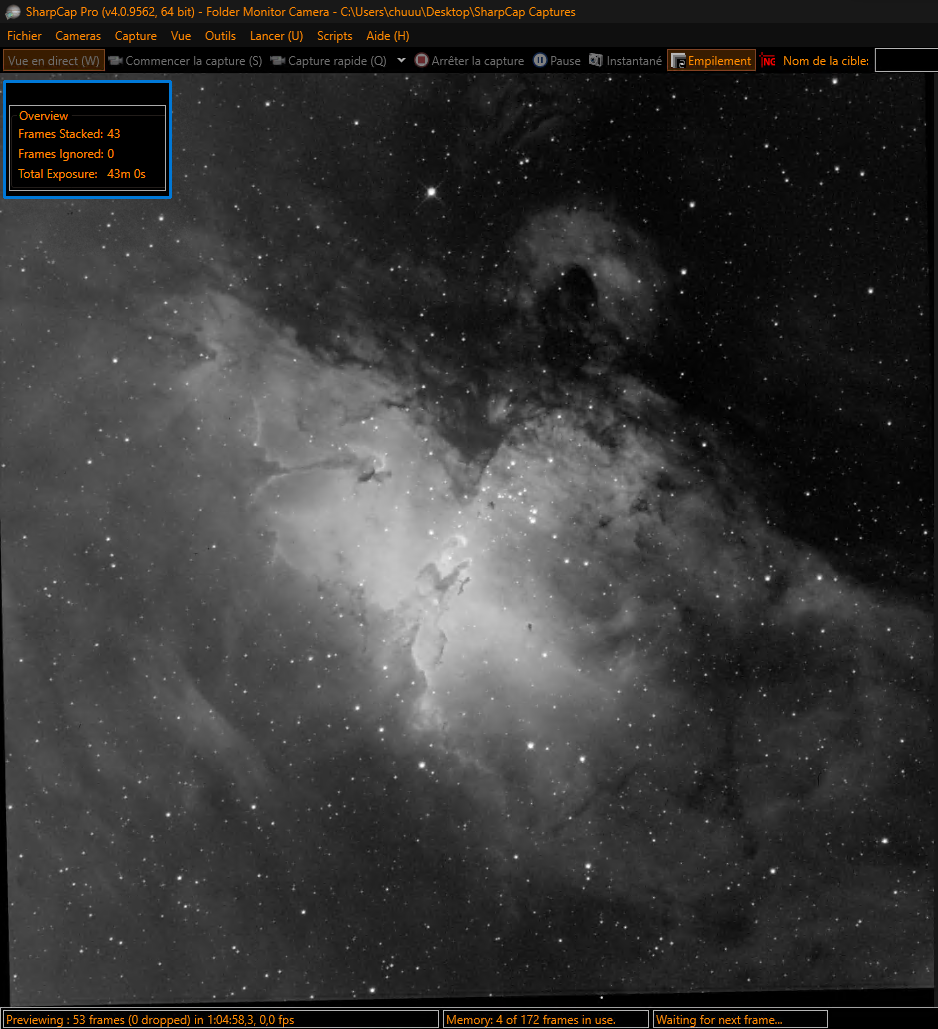Open the Lancer (U) menu
Screen dimensions: 938x1029
276,36
